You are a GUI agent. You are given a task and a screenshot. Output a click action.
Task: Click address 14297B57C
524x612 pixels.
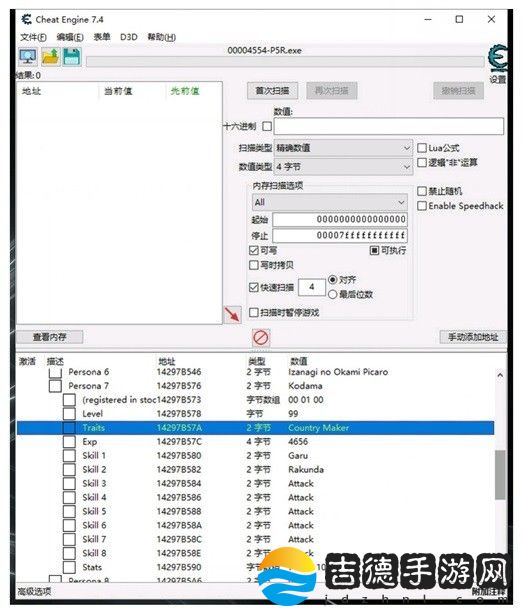point(179,442)
